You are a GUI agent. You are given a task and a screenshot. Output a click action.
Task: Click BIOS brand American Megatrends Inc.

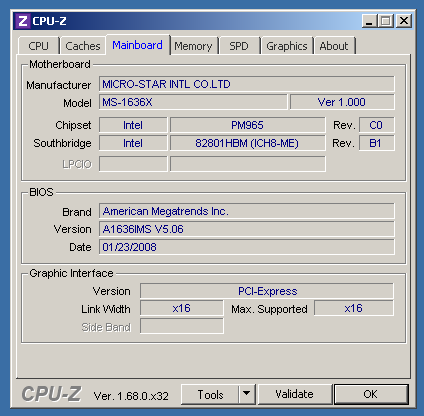click(x=247, y=211)
